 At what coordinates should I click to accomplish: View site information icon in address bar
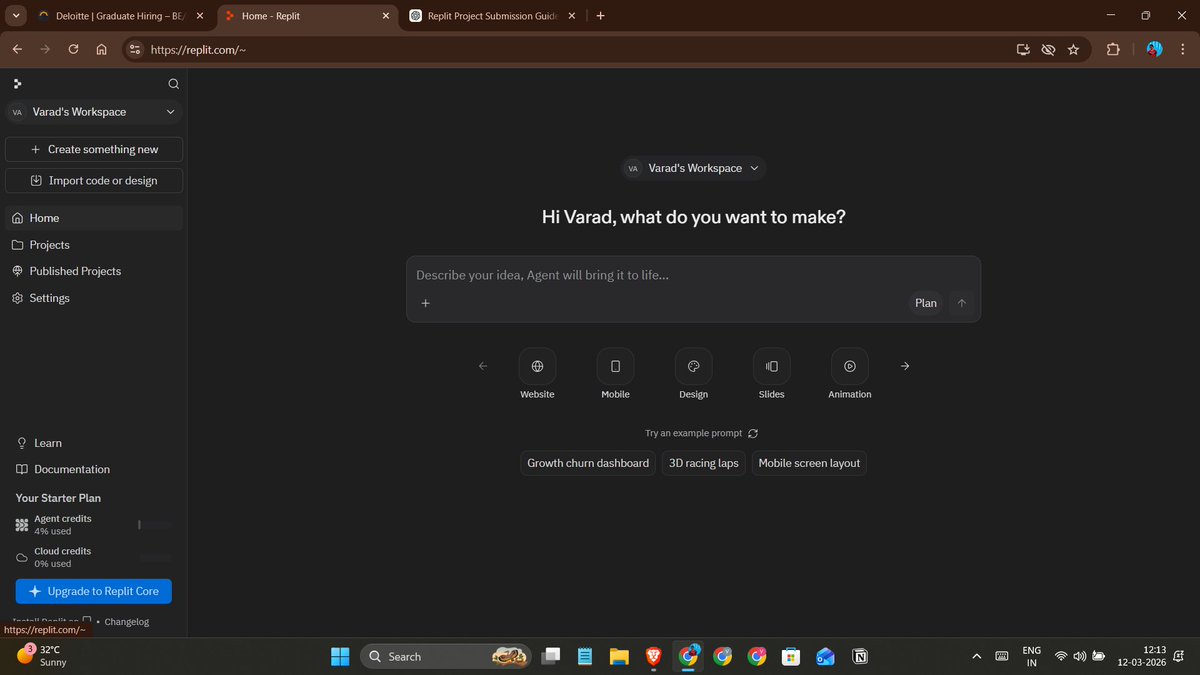(x=136, y=49)
